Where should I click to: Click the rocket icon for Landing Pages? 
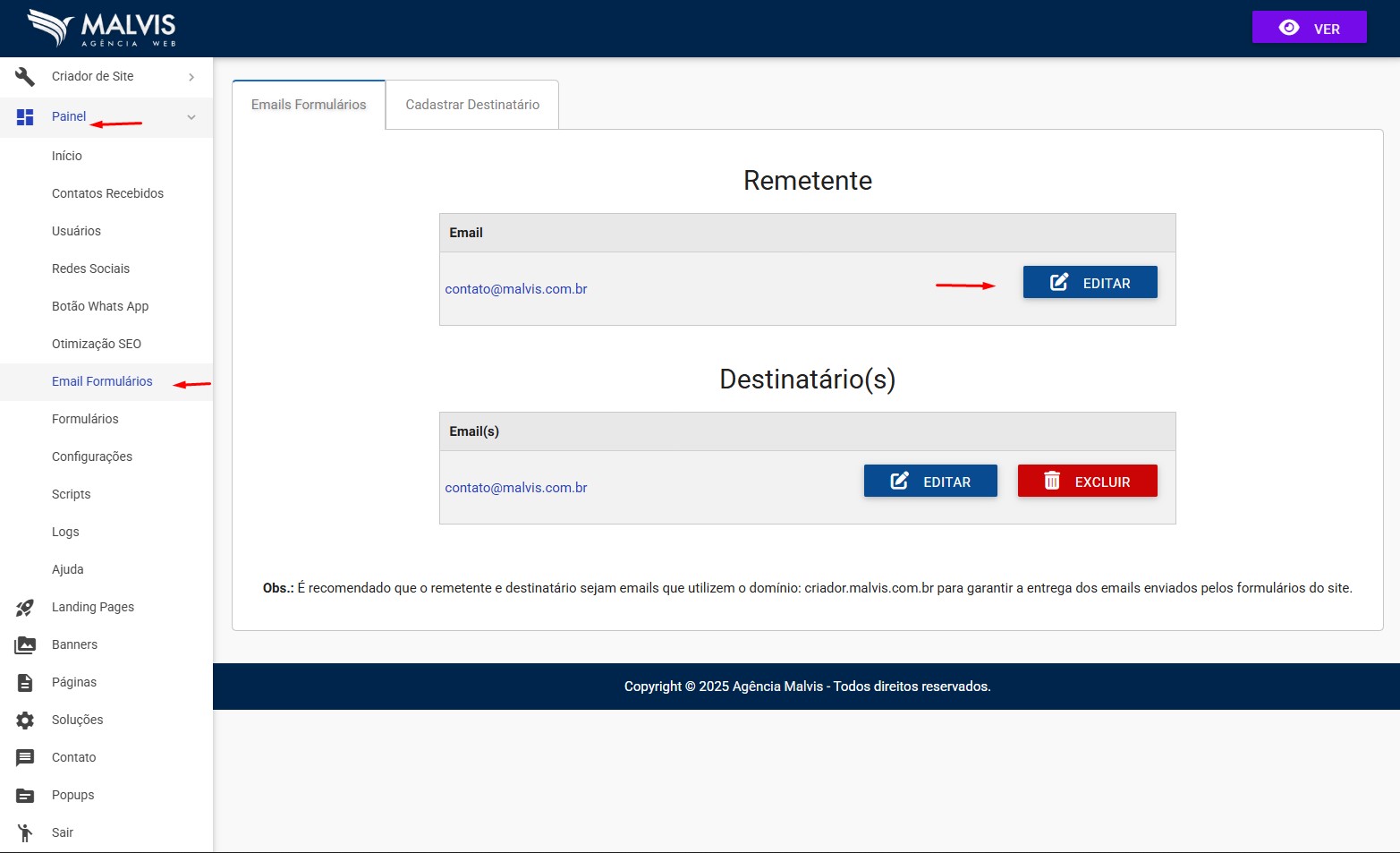coord(25,608)
